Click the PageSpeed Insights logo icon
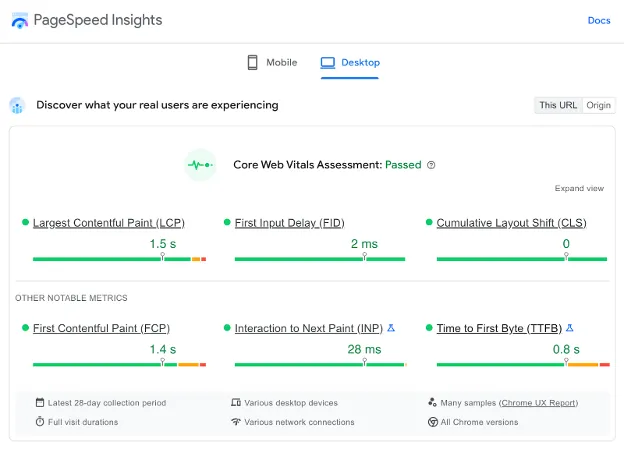The height and width of the screenshot is (449, 624). [20, 20]
